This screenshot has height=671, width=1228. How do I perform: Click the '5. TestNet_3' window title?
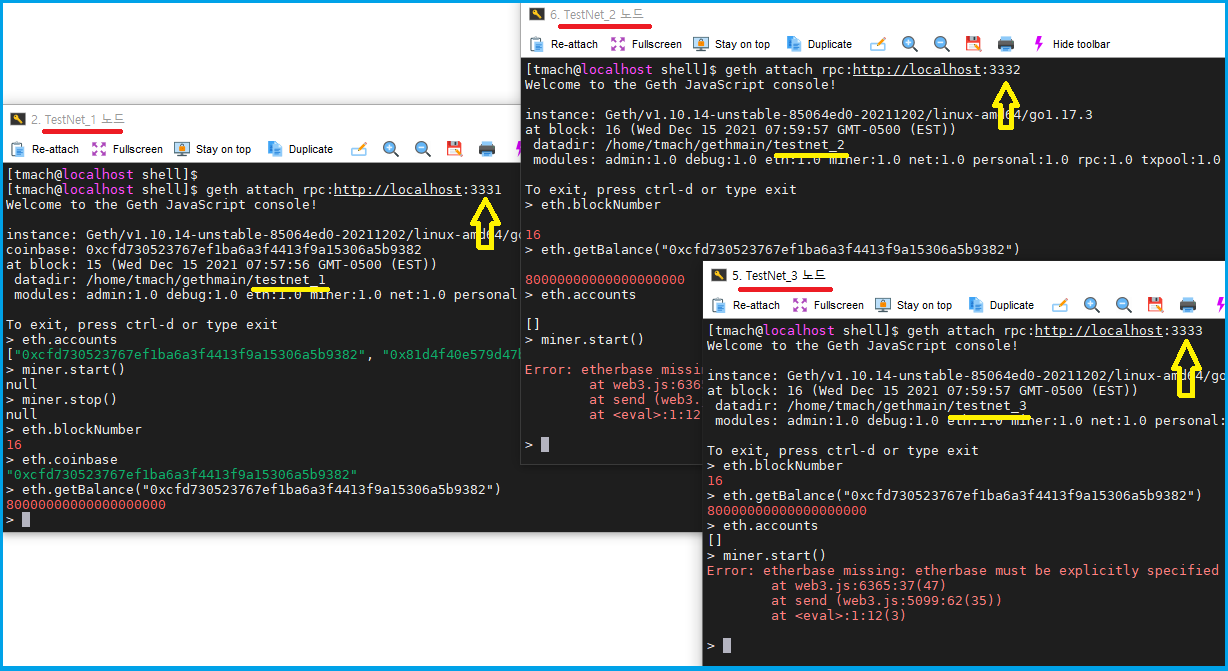tap(779, 275)
